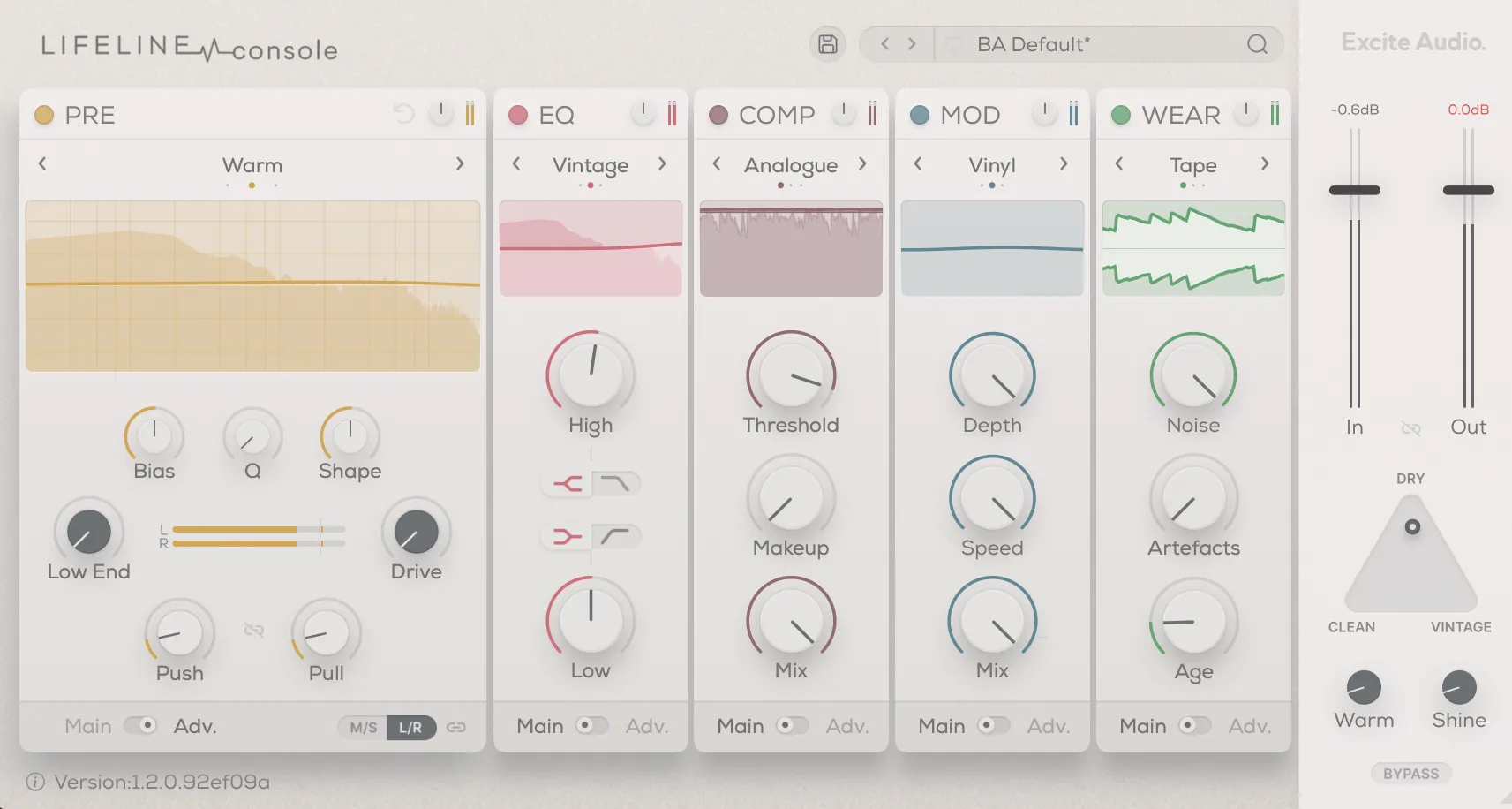Viewport: 1512px width, 809px height.
Task: Click the BYPASS button
Action: (1410, 773)
